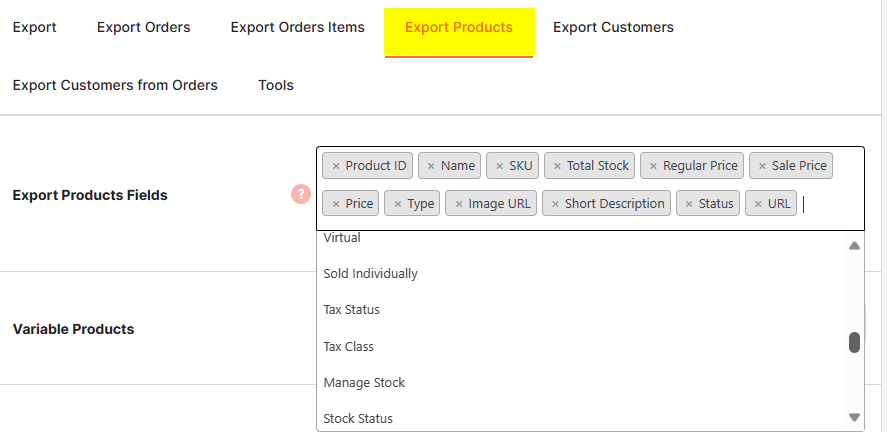Click the dropdown scrollbar down arrow
Viewport: 887px width, 432px height.
coord(854,417)
